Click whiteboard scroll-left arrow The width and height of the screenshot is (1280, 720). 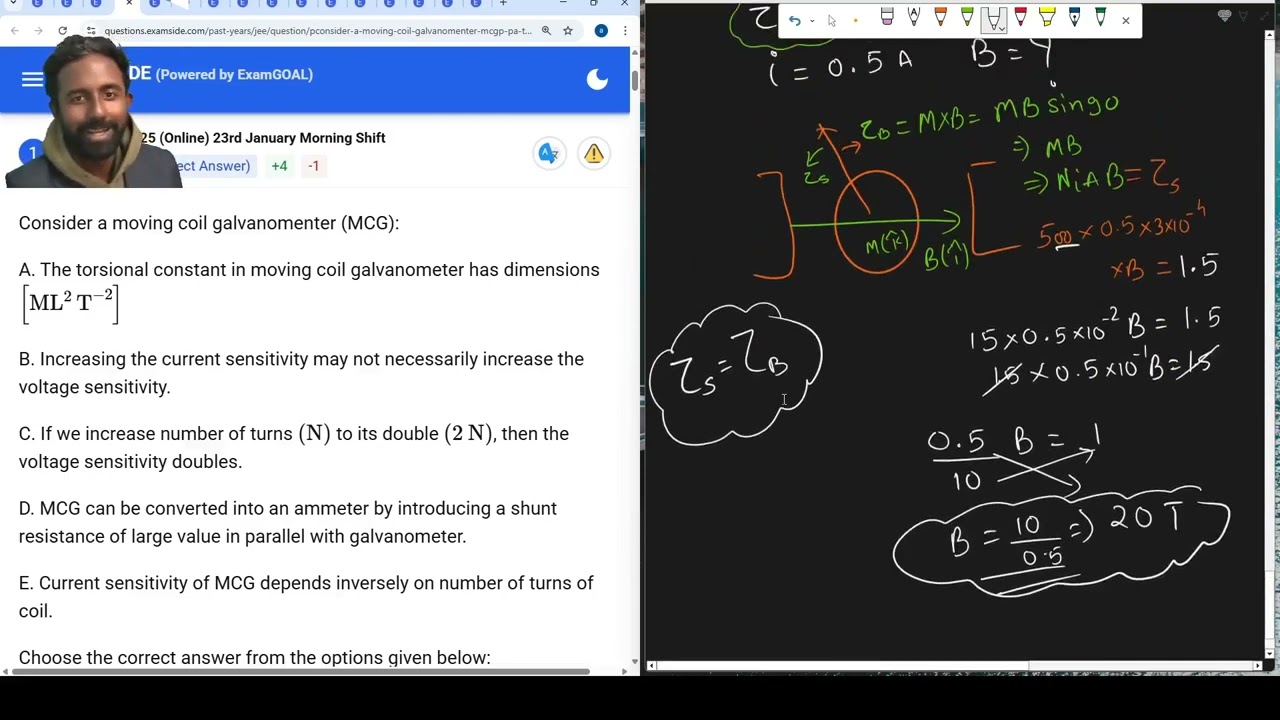pyautogui.click(x=651, y=665)
